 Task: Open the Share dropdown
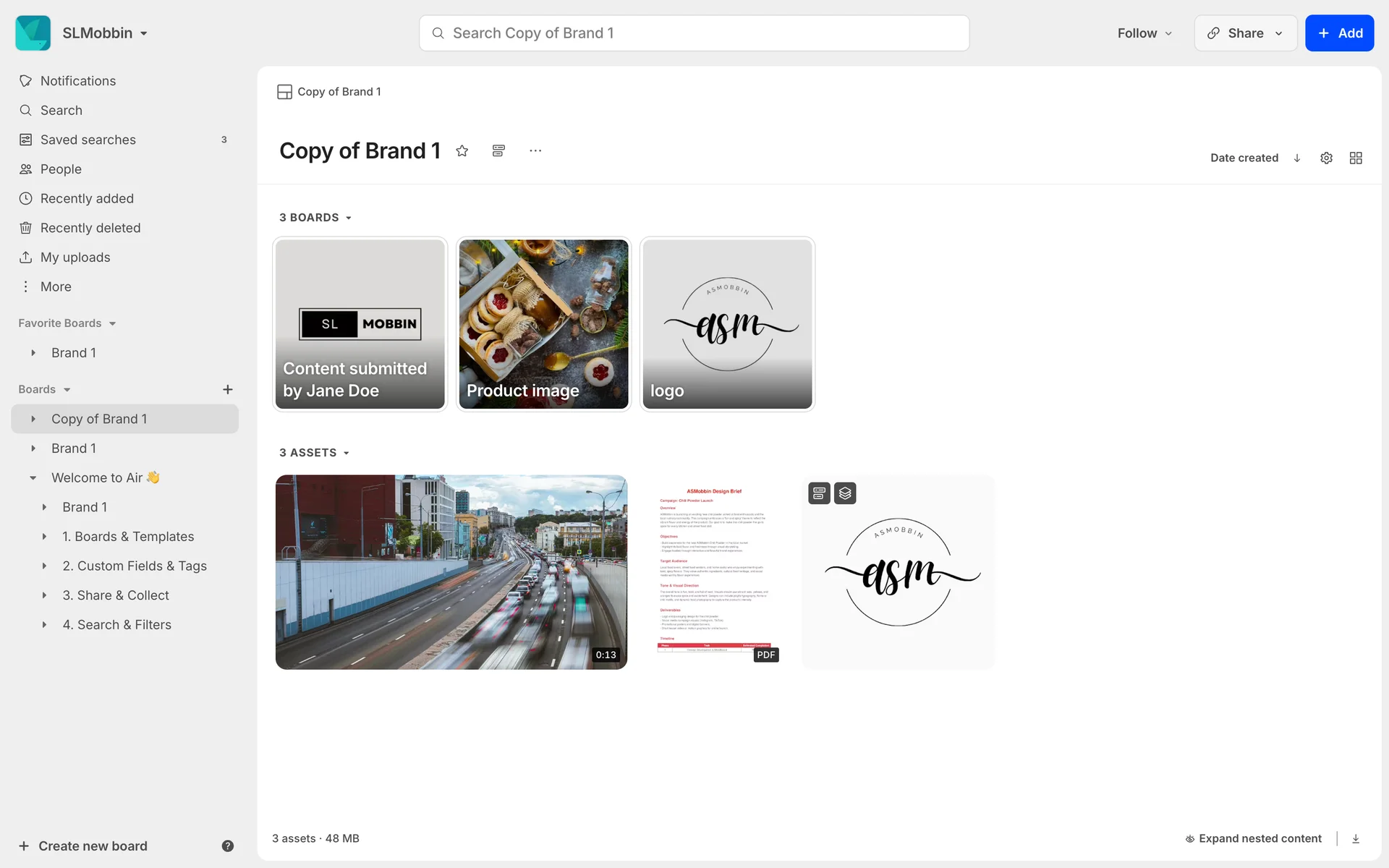tap(1245, 33)
